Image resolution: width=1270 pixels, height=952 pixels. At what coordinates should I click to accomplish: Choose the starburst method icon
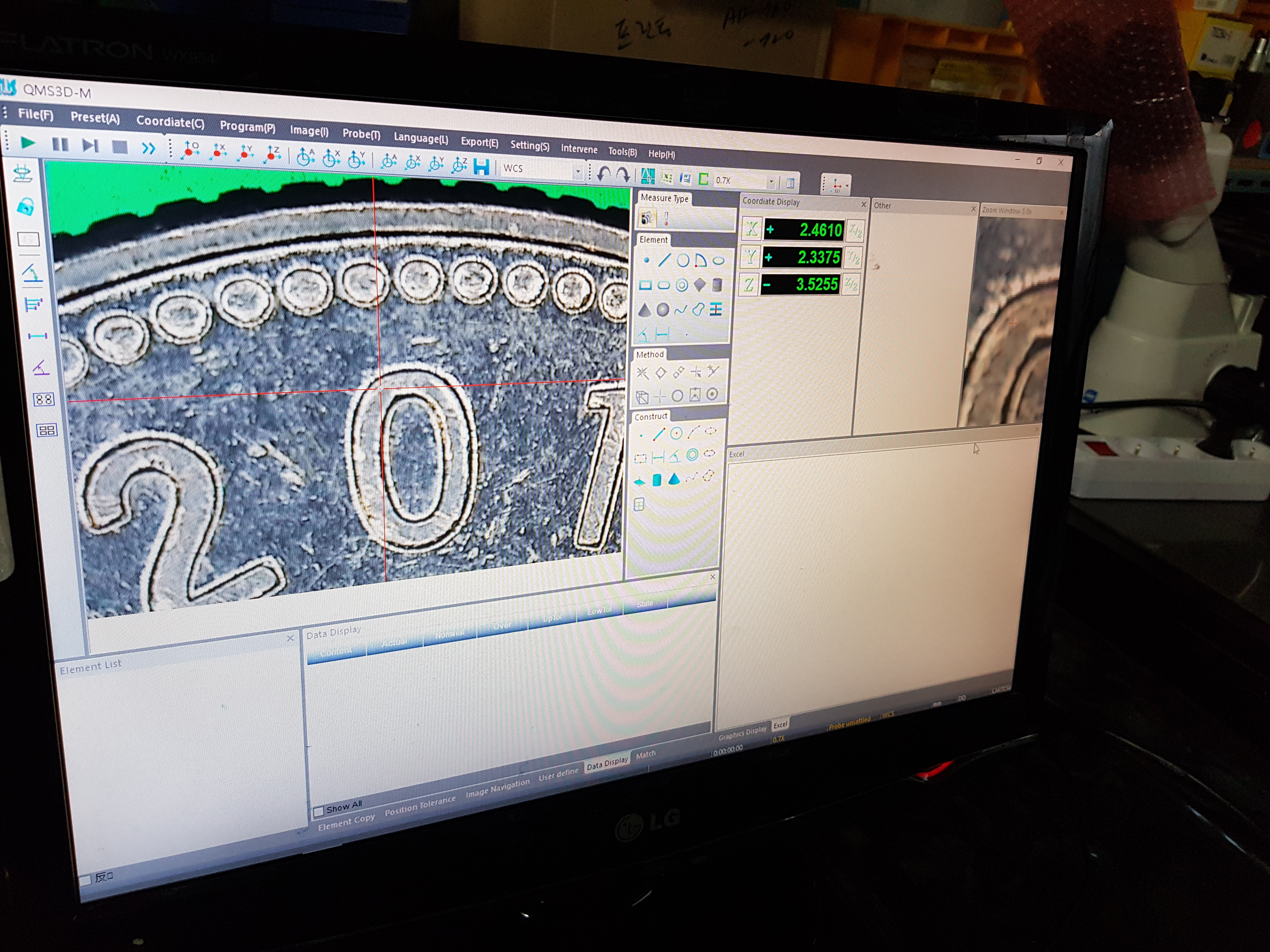pyautogui.click(x=642, y=374)
